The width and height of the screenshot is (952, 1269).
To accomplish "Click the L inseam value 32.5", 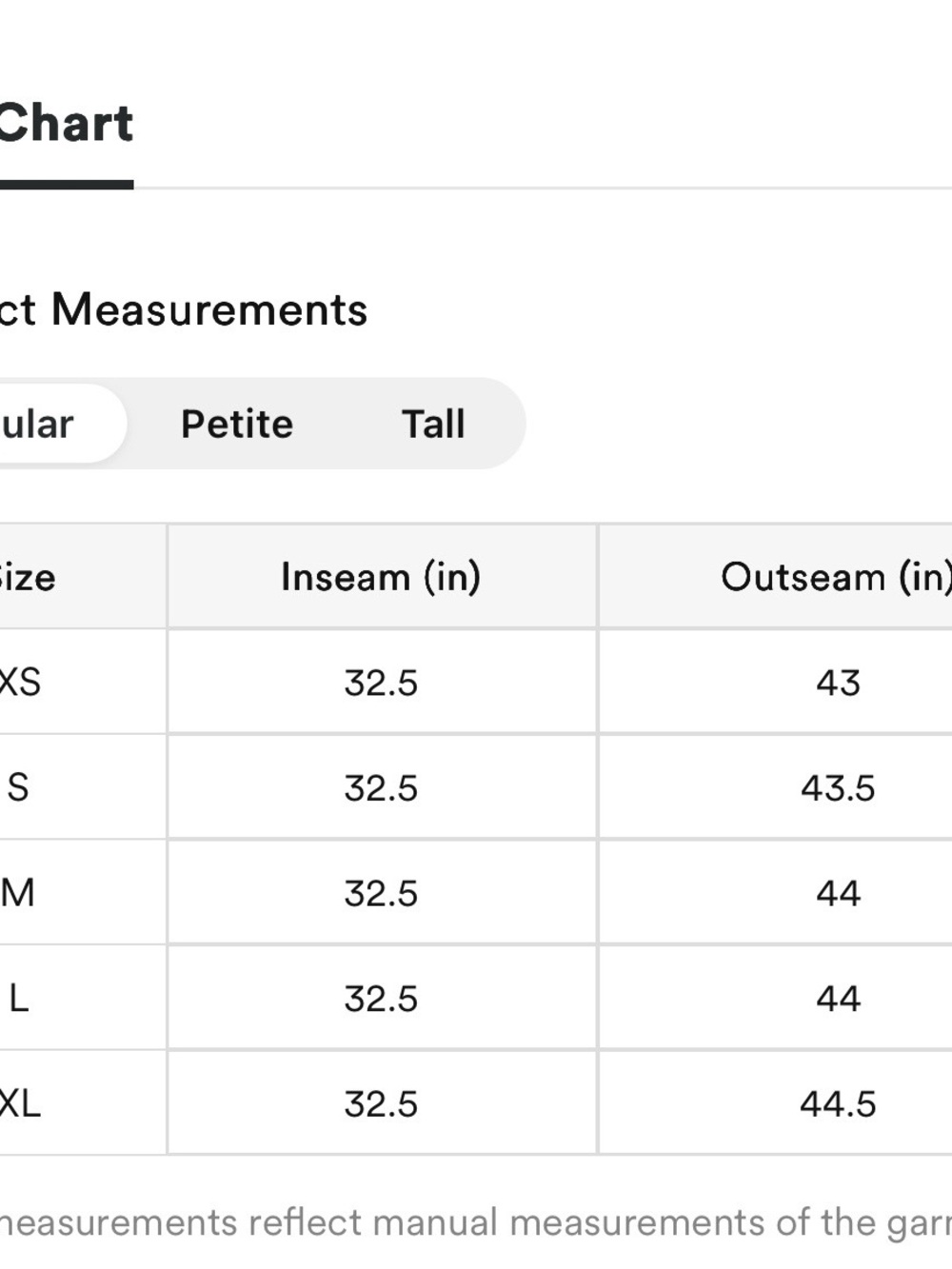I will pyautogui.click(x=381, y=999).
